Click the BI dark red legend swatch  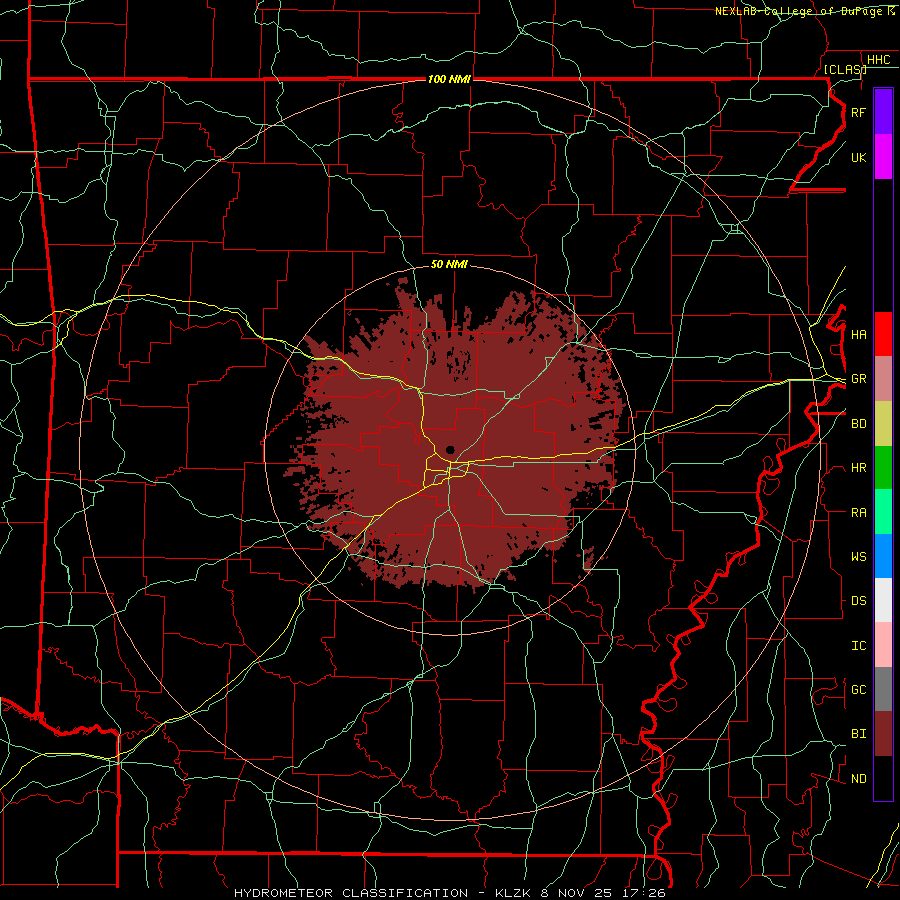(883, 734)
